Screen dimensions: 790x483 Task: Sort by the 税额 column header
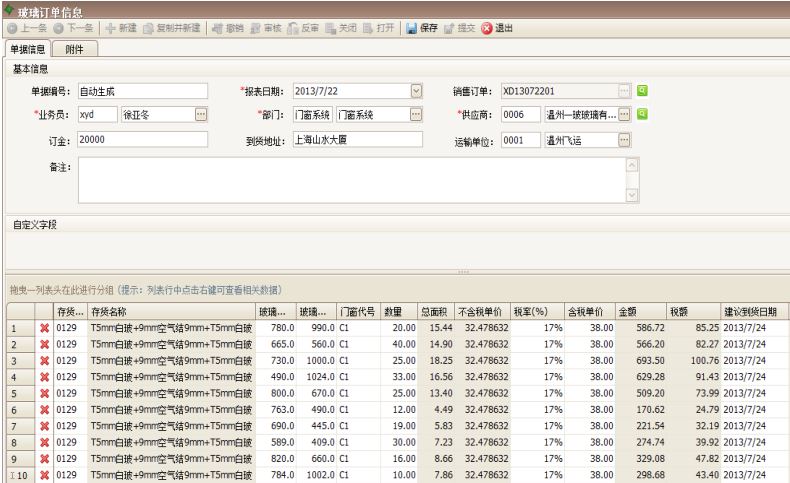(x=694, y=312)
